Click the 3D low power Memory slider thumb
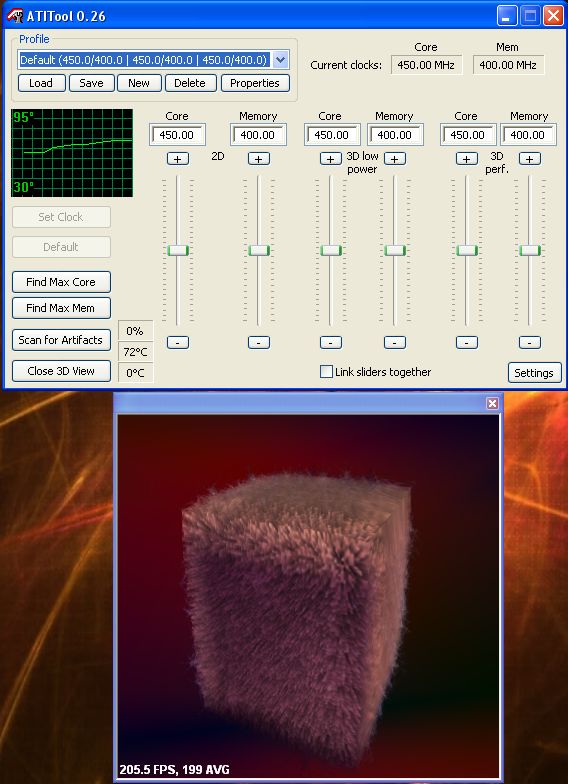This screenshot has height=784, width=568. (x=394, y=250)
